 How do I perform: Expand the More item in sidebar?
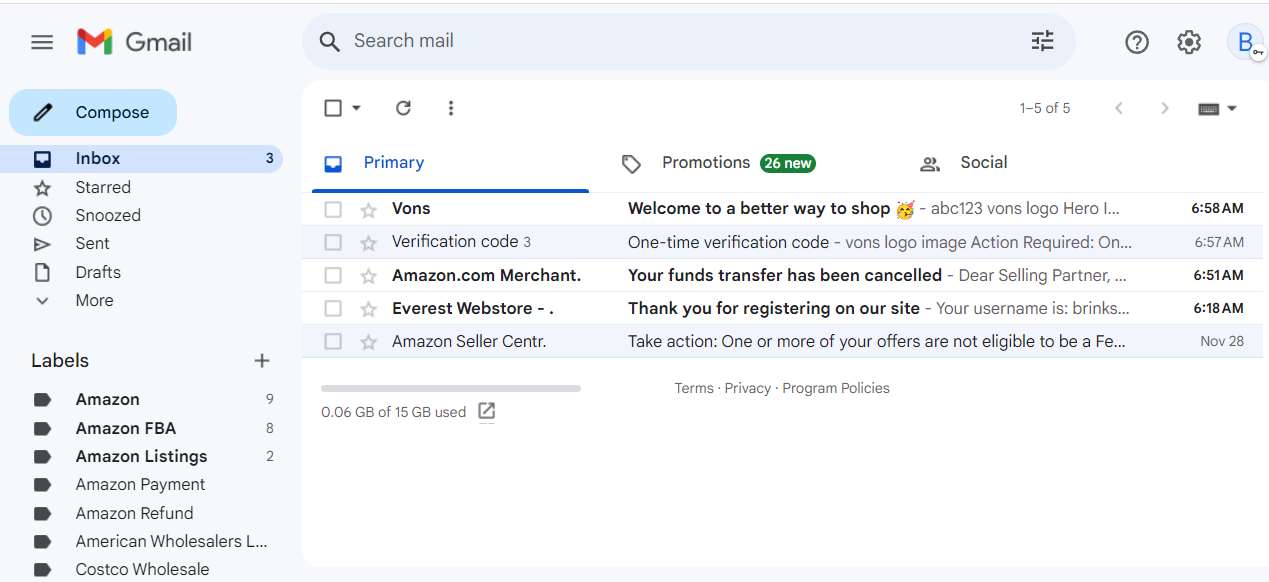click(94, 300)
